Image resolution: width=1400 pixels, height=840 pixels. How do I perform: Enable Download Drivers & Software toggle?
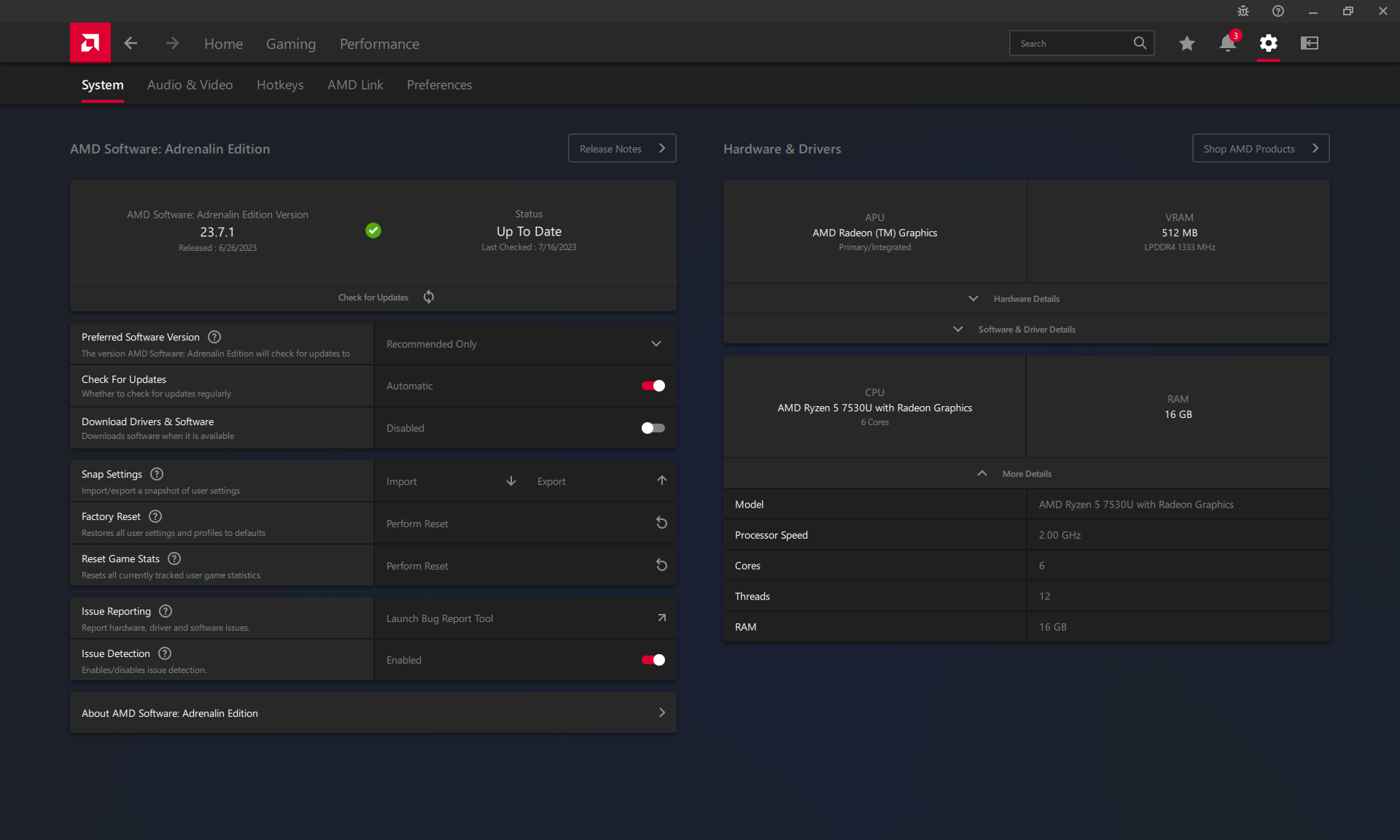coord(653,428)
